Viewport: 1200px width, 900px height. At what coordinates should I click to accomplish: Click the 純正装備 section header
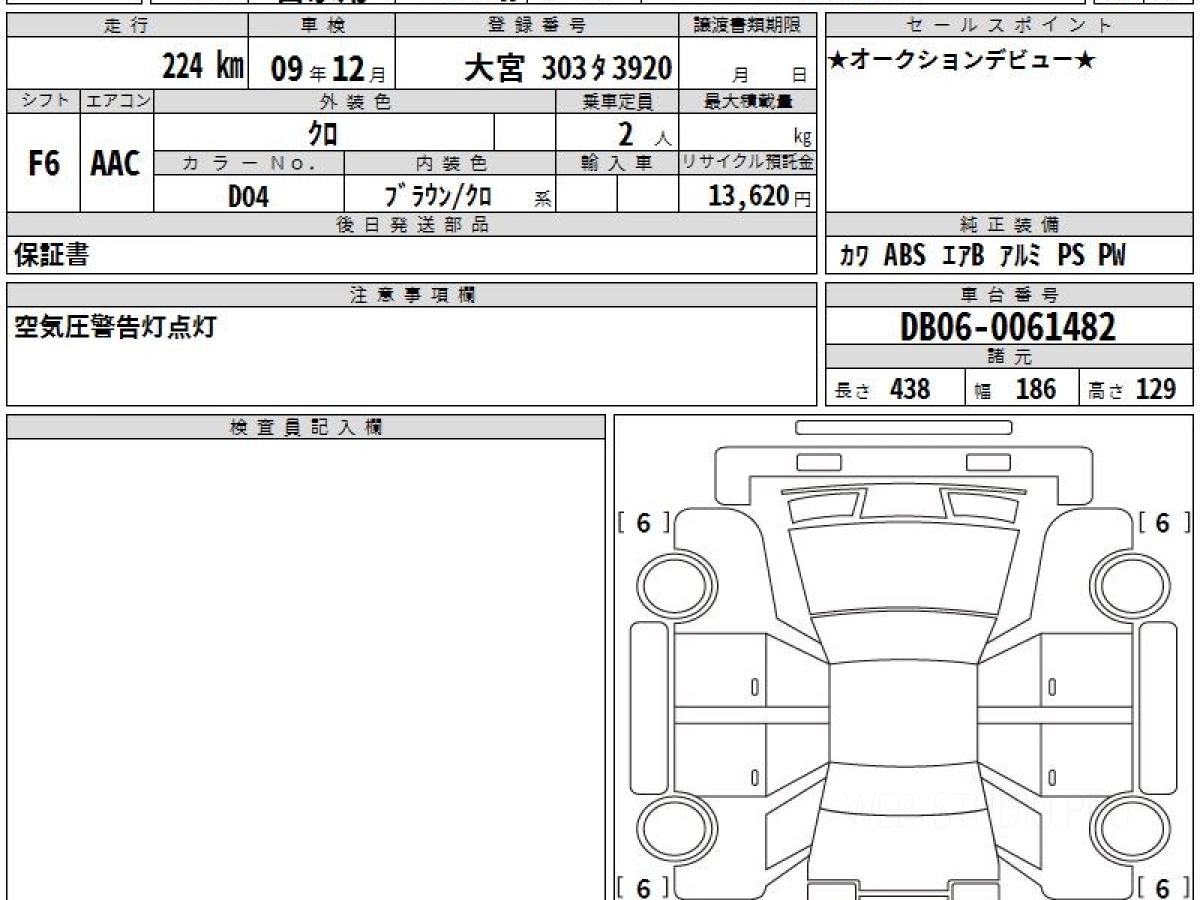tap(1009, 225)
